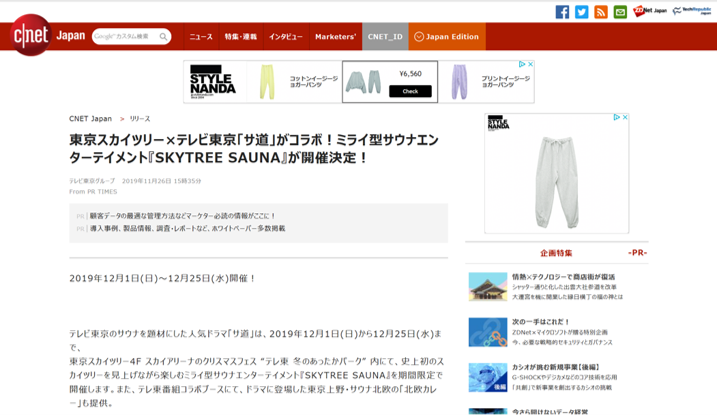This screenshot has height=415, width=717.
Task: Go to CNET Japan home via logo
Action: (x=31, y=35)
